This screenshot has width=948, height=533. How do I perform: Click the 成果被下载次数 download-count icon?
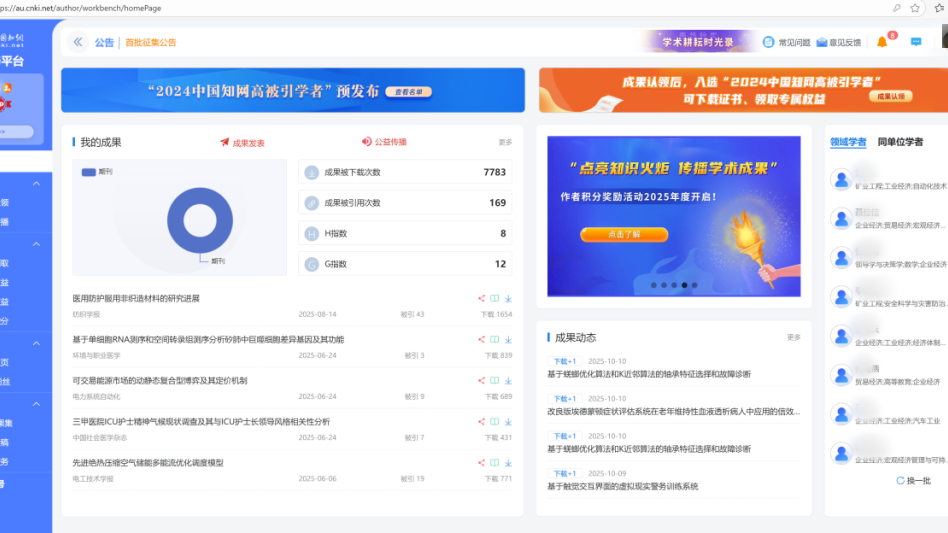pos(311,172)
